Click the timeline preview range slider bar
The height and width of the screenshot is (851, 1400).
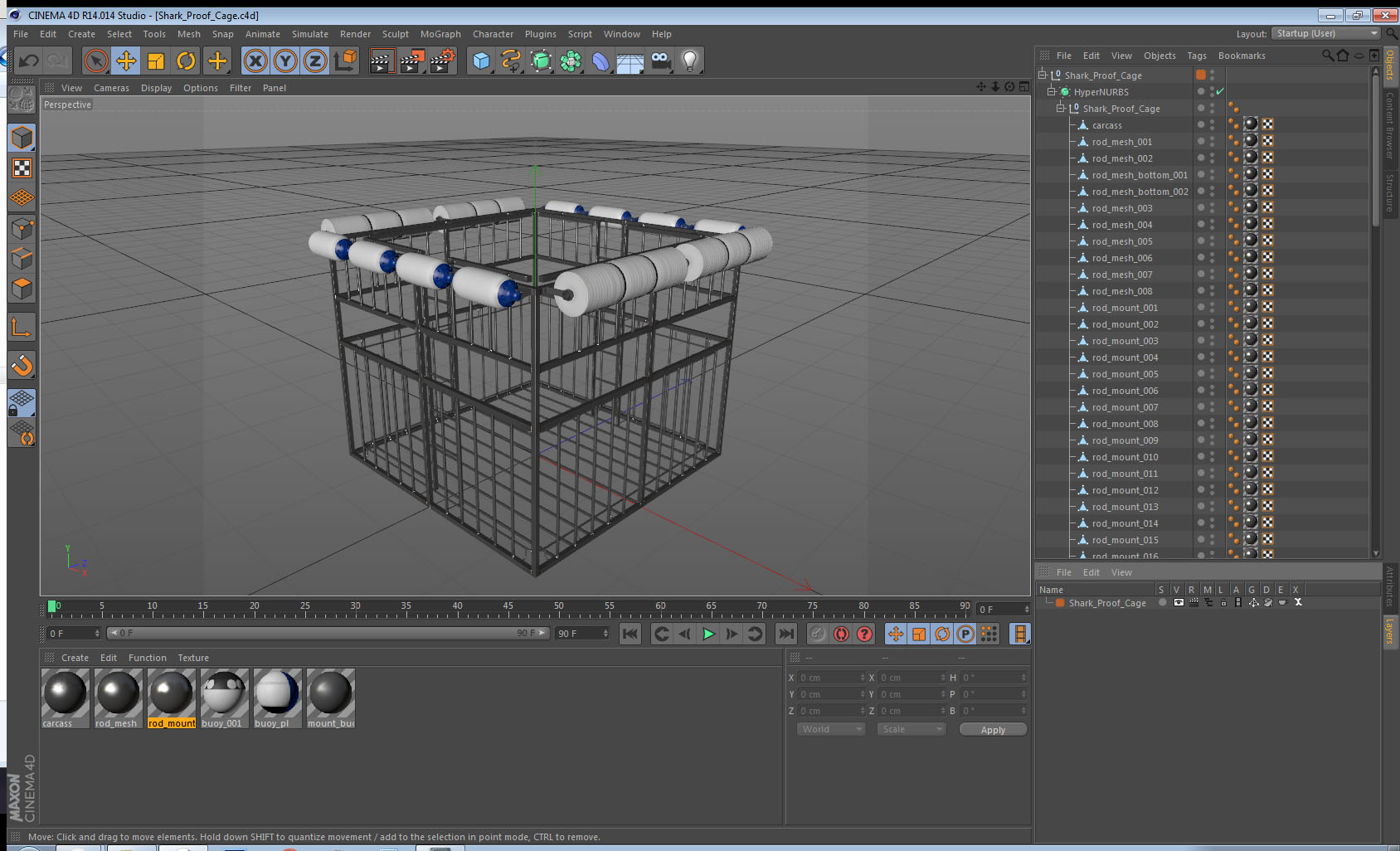pyautogui.click(x=328, y=633)
